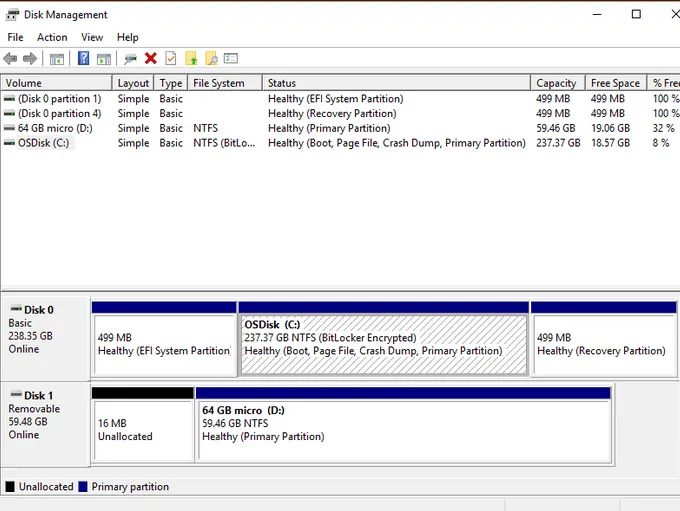Open the File menu
The image size is (680, 511).
[15, 37]
